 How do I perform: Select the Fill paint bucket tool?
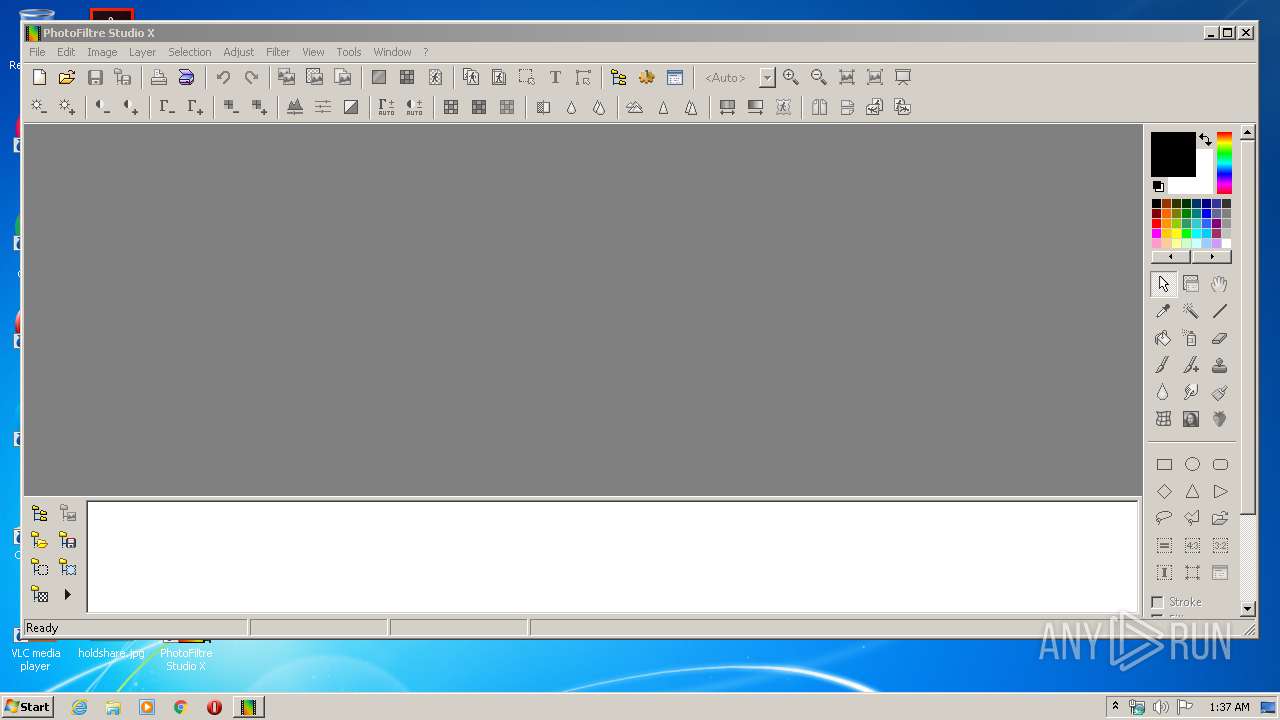tap(1163, 338)
